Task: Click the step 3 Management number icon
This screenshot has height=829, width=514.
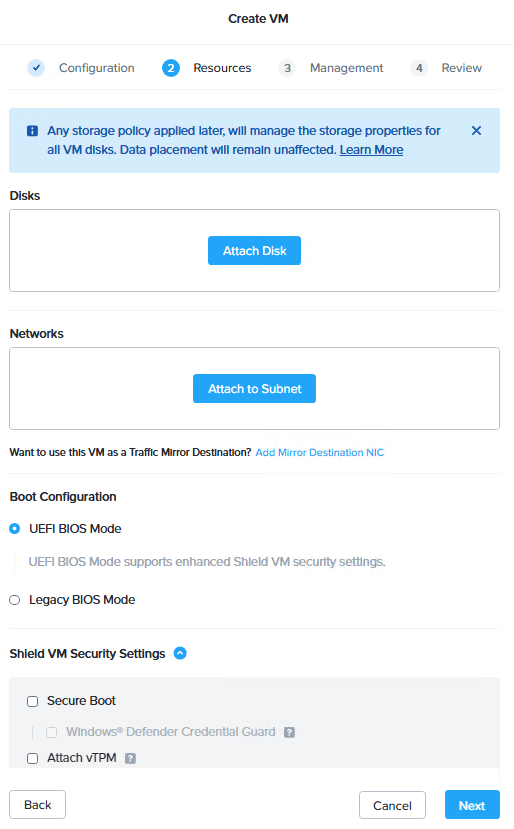Action: (287, 68)
